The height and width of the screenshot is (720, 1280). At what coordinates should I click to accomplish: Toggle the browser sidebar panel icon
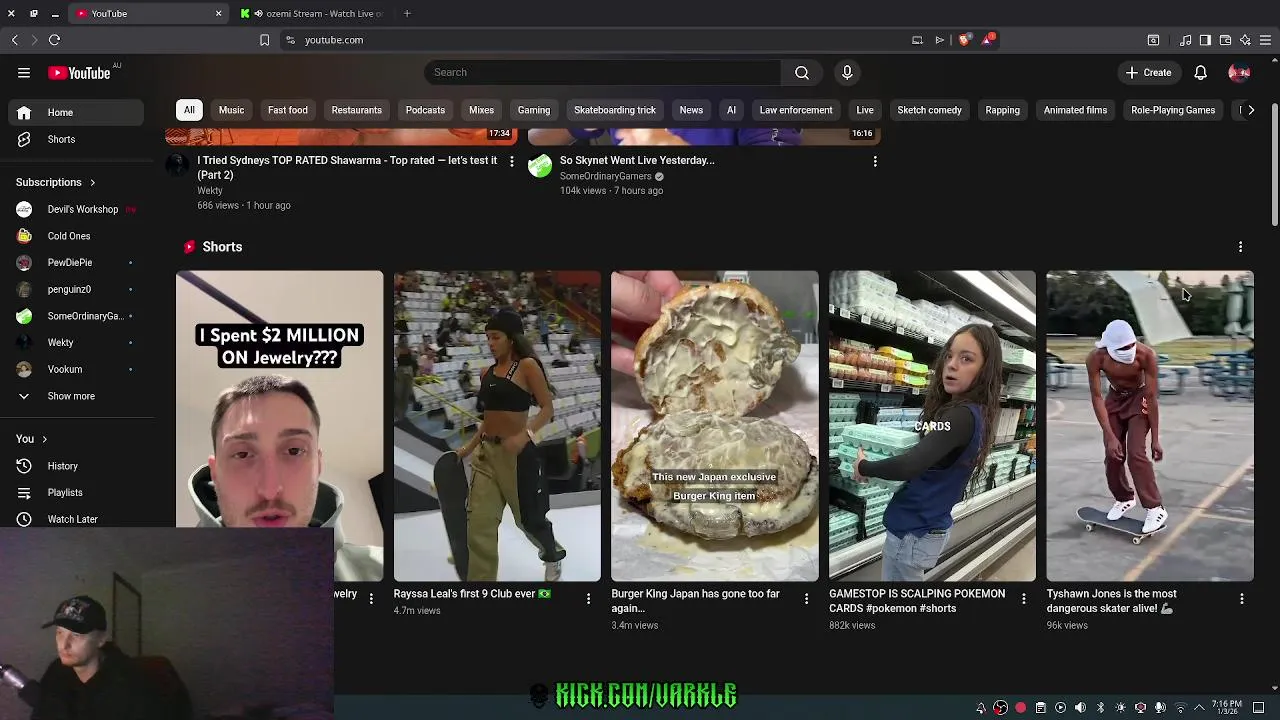[x=1205, y=40]
